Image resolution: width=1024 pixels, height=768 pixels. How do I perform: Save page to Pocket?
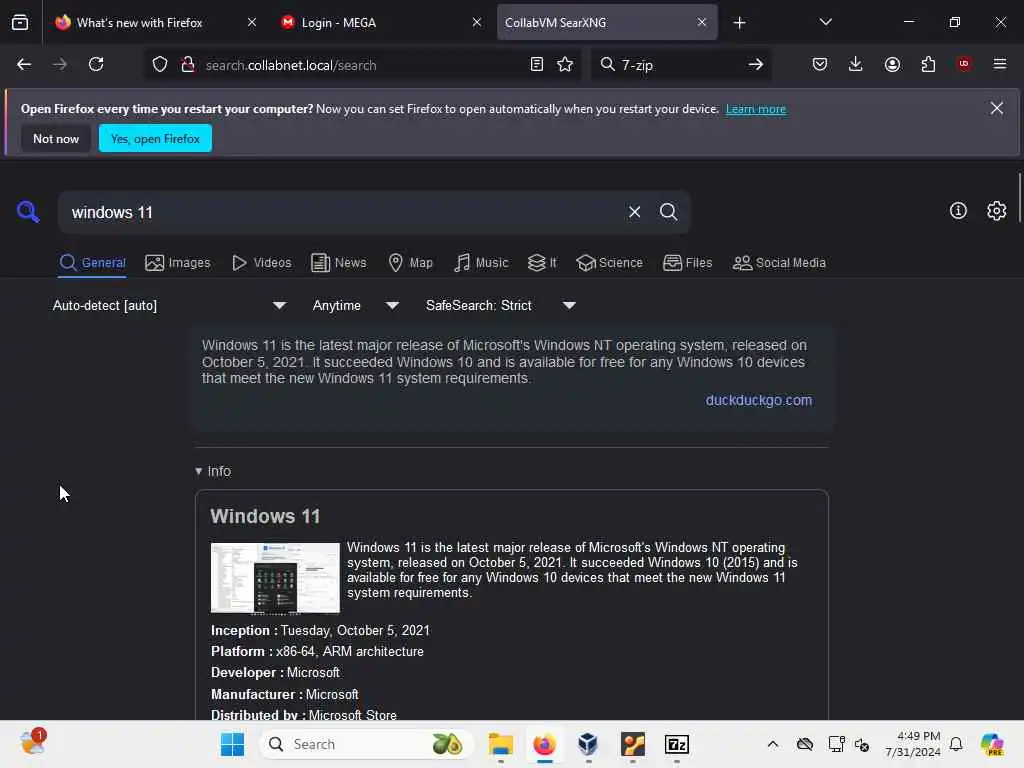pyautogui.click(x=820, y=65)
